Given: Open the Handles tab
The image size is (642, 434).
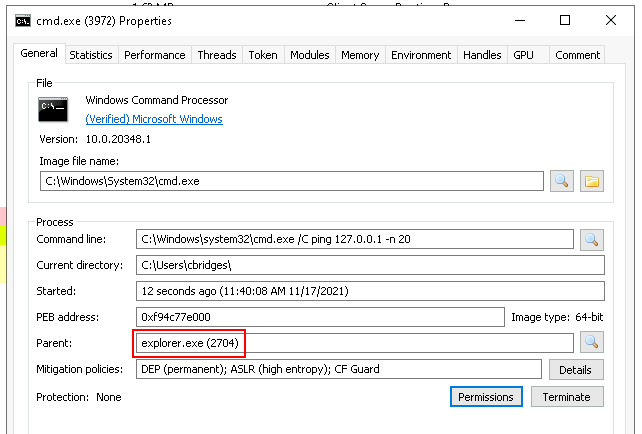Looking at the screenshot, I should pyautogui.click(x=482, y=56).
